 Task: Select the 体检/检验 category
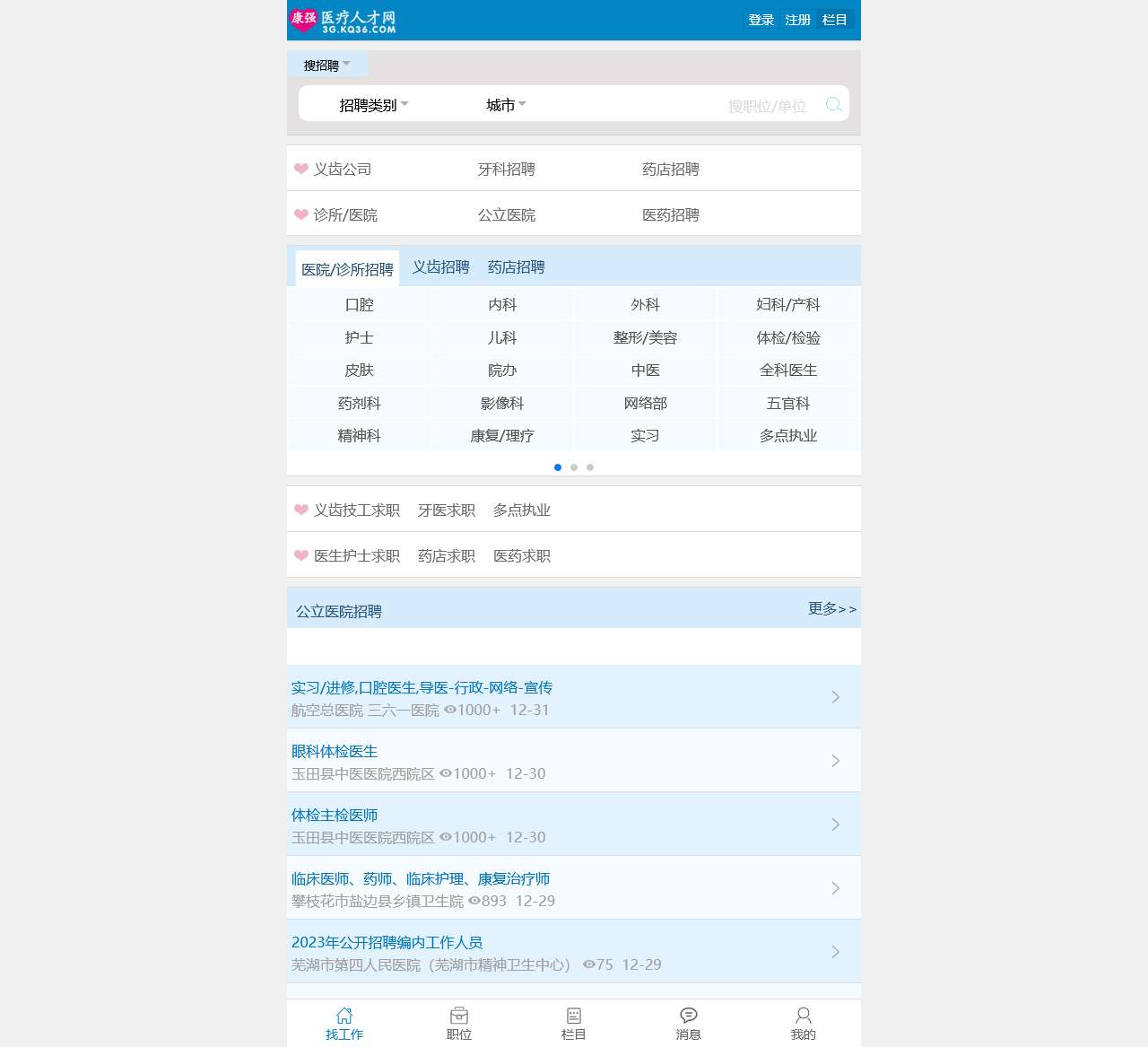[x=788, y=338]
